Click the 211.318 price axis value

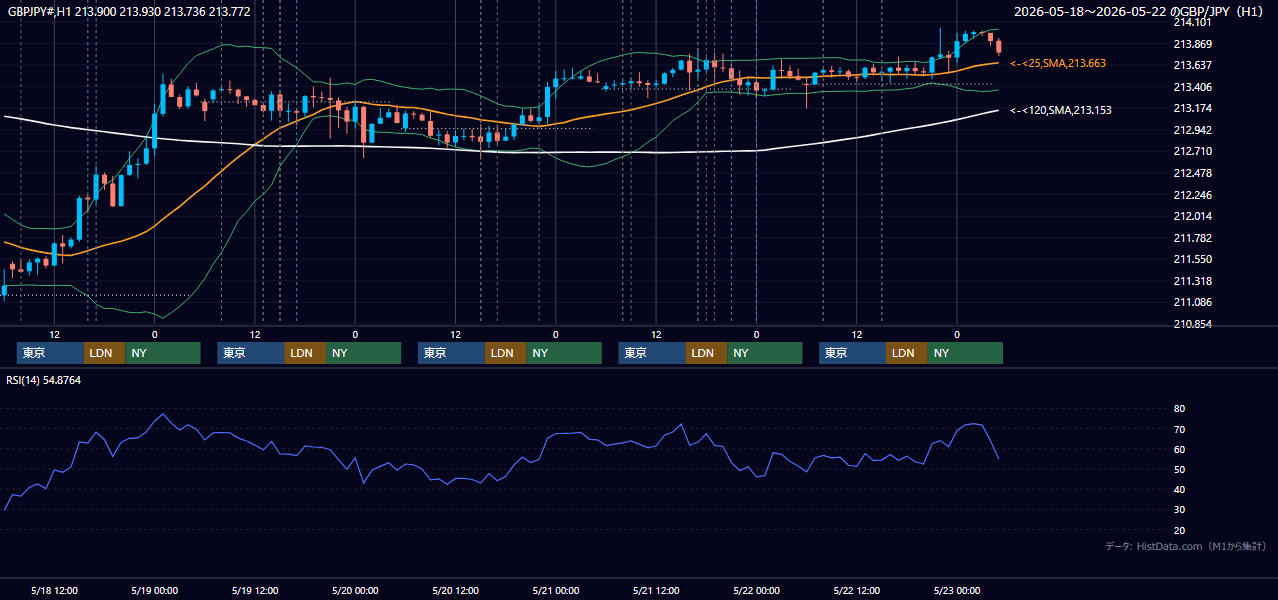(x=1192, y=281)
